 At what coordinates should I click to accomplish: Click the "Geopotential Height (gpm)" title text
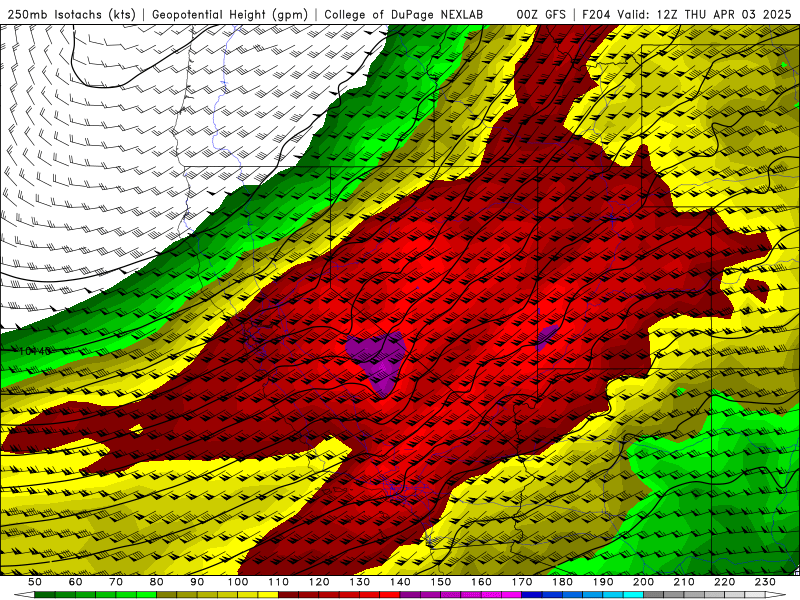(230, 14)
